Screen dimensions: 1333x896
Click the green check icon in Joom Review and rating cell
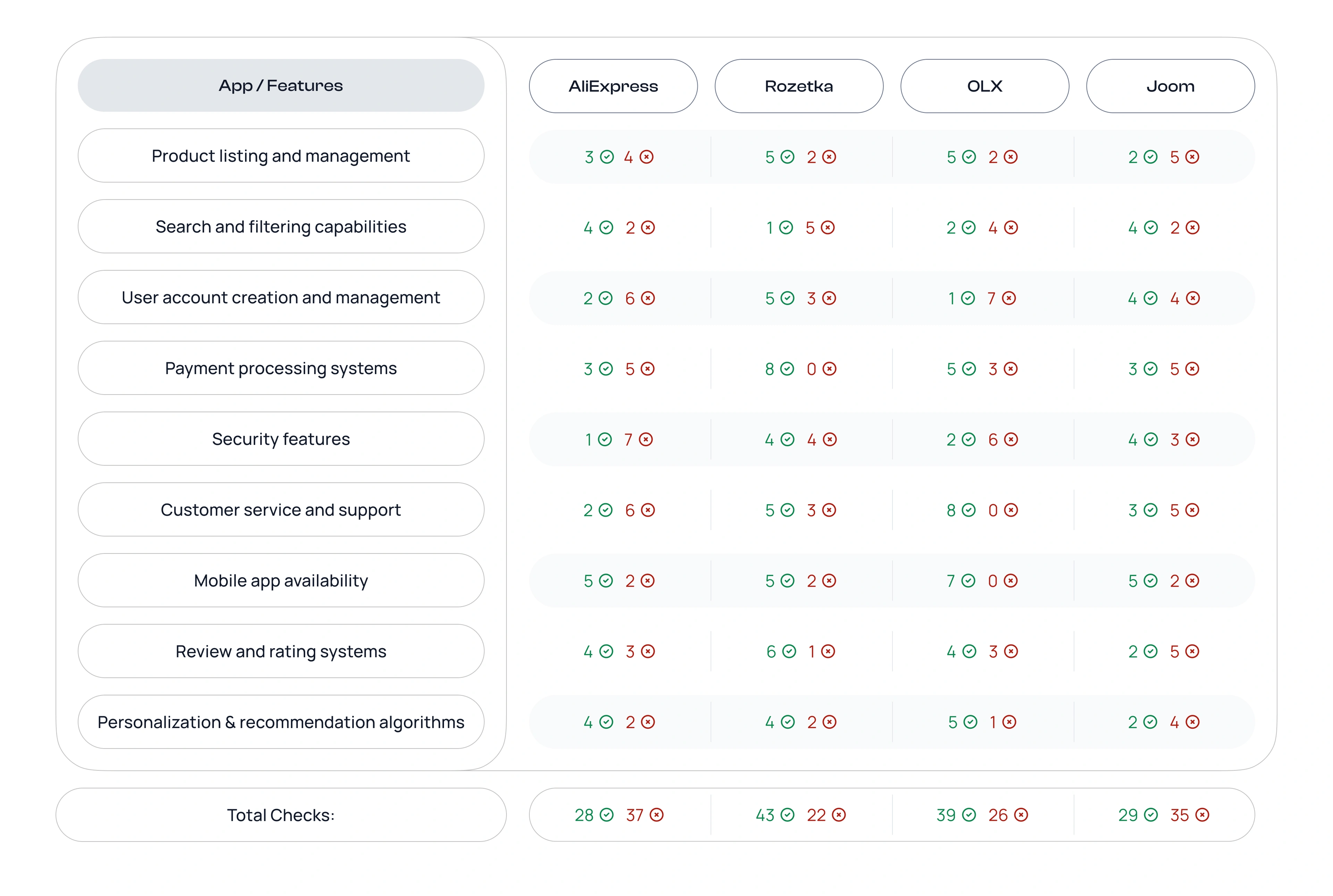(x=1150, y=651)
